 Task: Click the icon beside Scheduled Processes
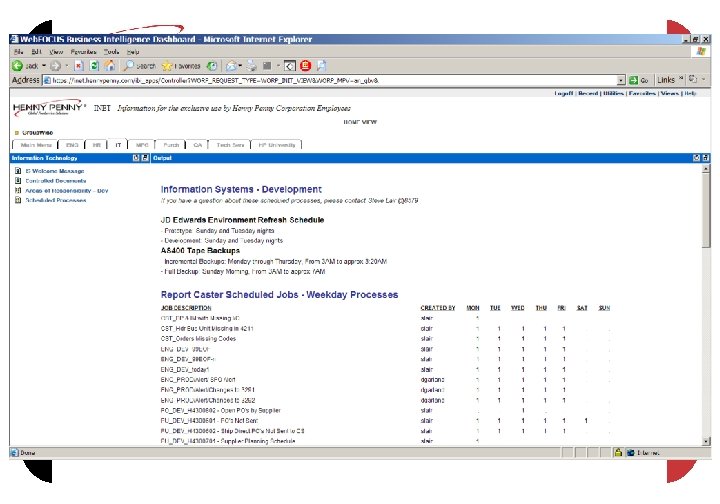[x=18, y=200]
